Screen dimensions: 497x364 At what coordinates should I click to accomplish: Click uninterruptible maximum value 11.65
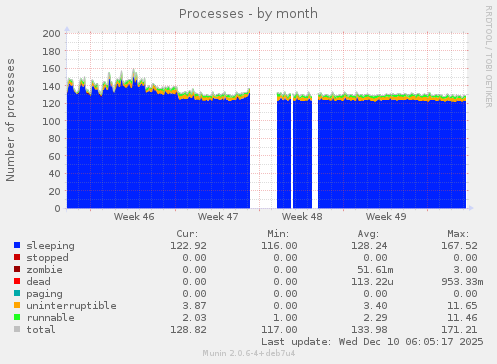[x=462, y=306]
